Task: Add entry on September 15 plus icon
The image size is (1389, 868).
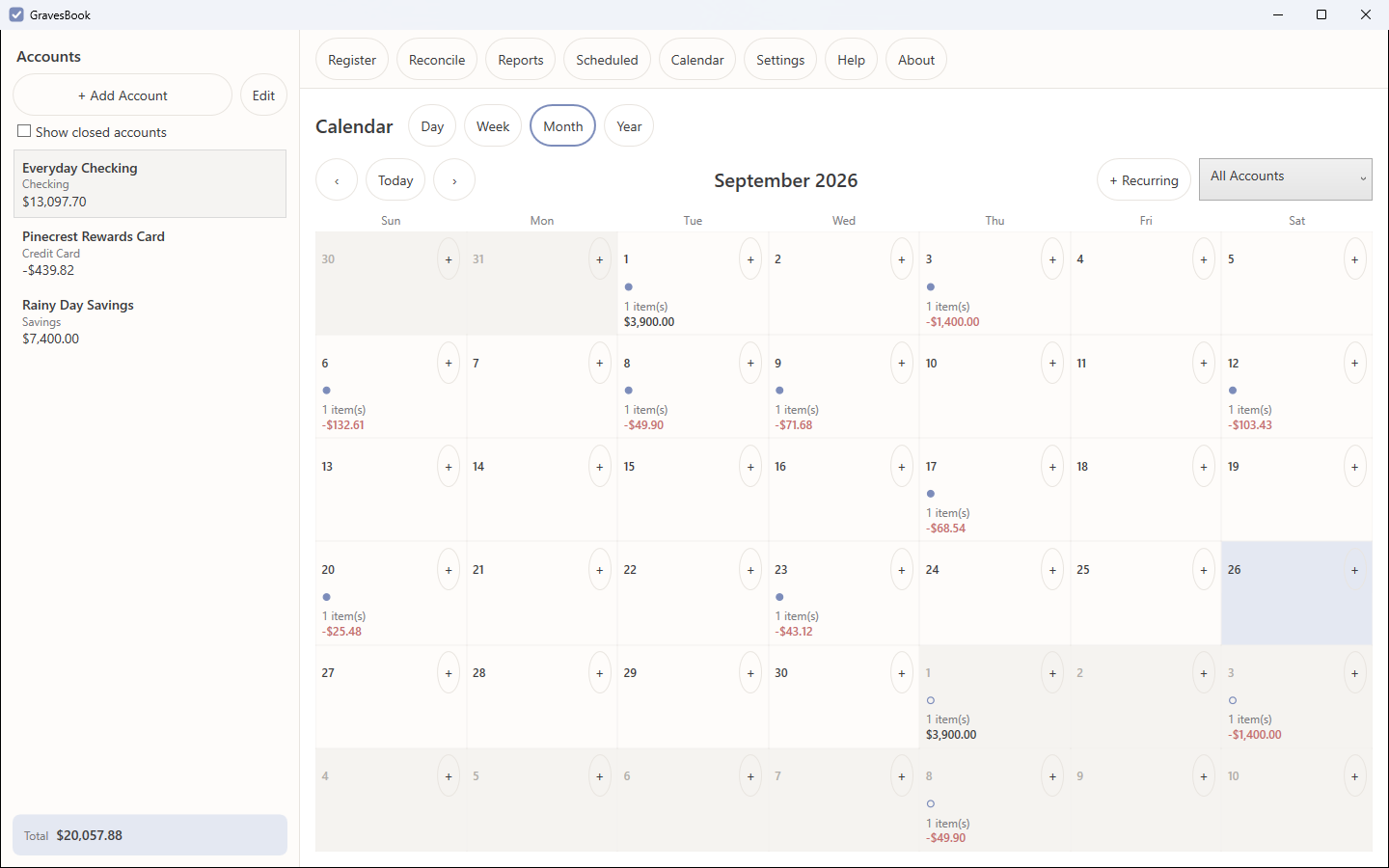Action: tap(750, 467)
